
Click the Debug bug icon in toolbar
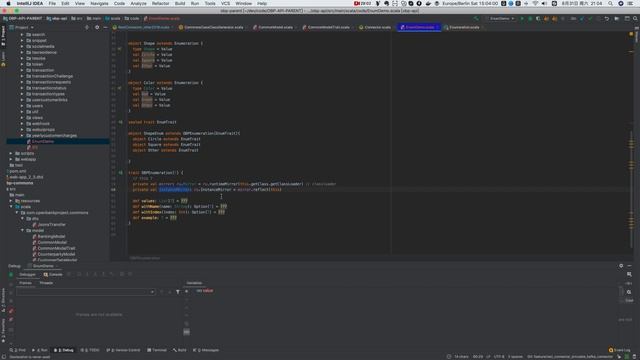pyautogui.click(x=530, y=19)
